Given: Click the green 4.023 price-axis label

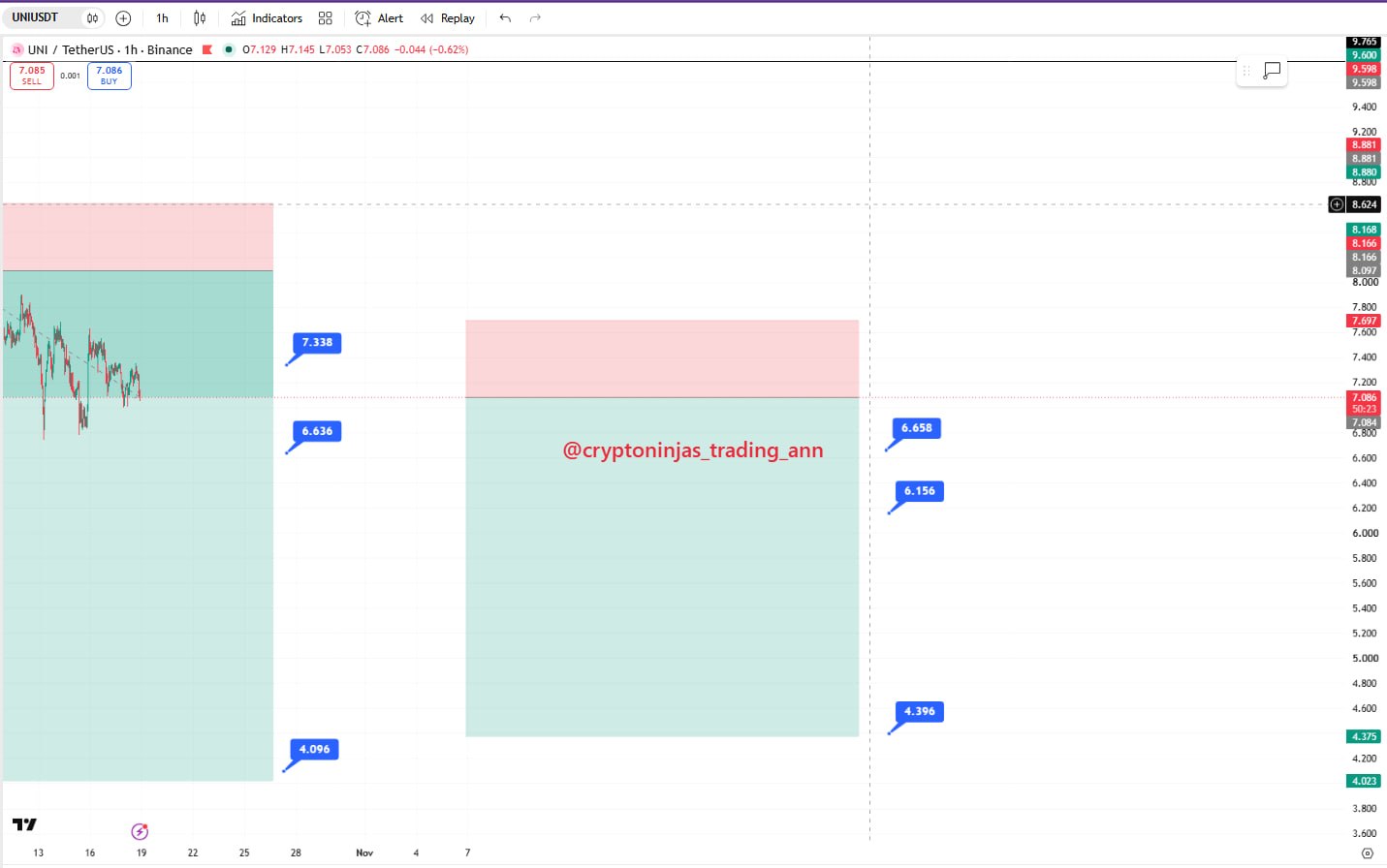Looking at the screenshot, I should tap(1364, 781).
